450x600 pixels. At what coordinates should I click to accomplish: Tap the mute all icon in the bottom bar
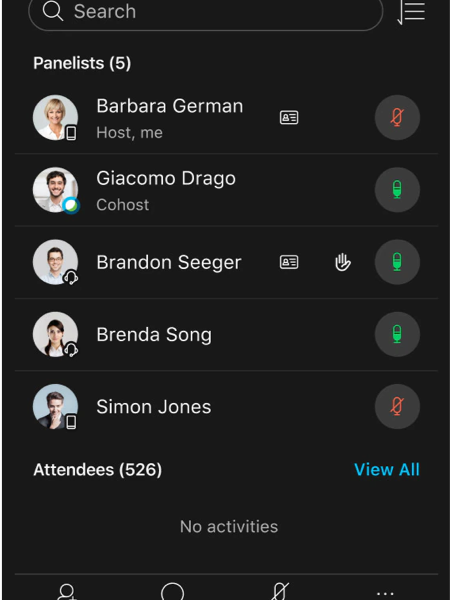coord(280,591)
